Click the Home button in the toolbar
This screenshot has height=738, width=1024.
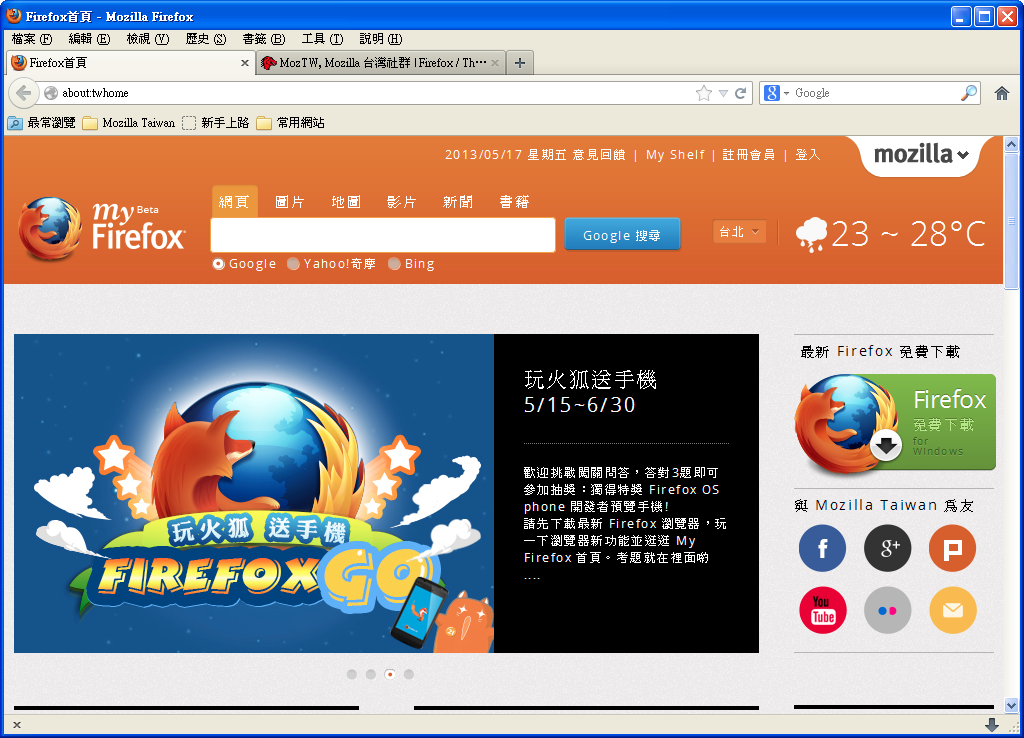1001,93
